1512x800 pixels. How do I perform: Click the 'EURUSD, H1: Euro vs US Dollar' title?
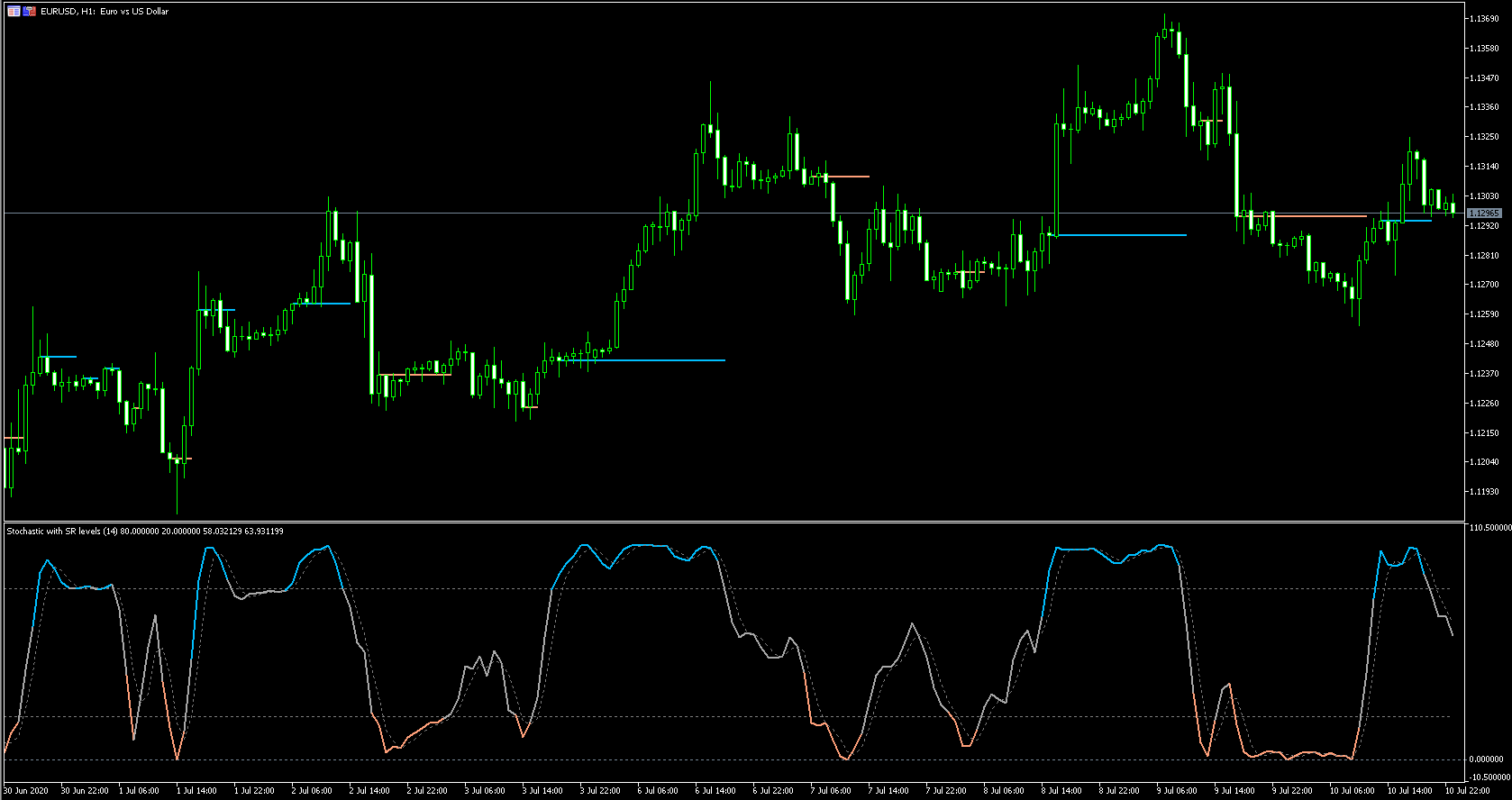(105, 12)
